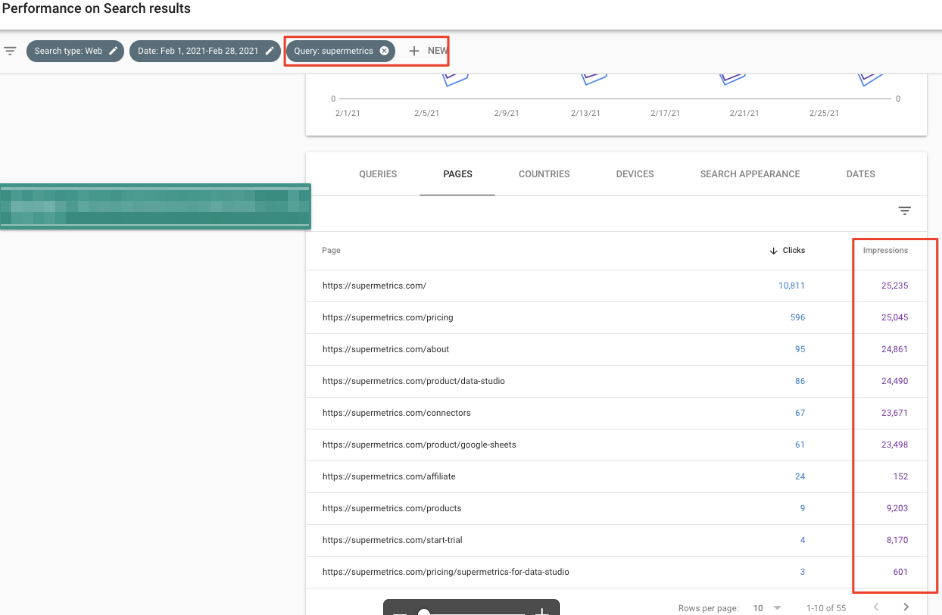Viewport: 942px width, 615px height.
Task: Add a new filter with plus NEW
Action: tap(428, 51)
